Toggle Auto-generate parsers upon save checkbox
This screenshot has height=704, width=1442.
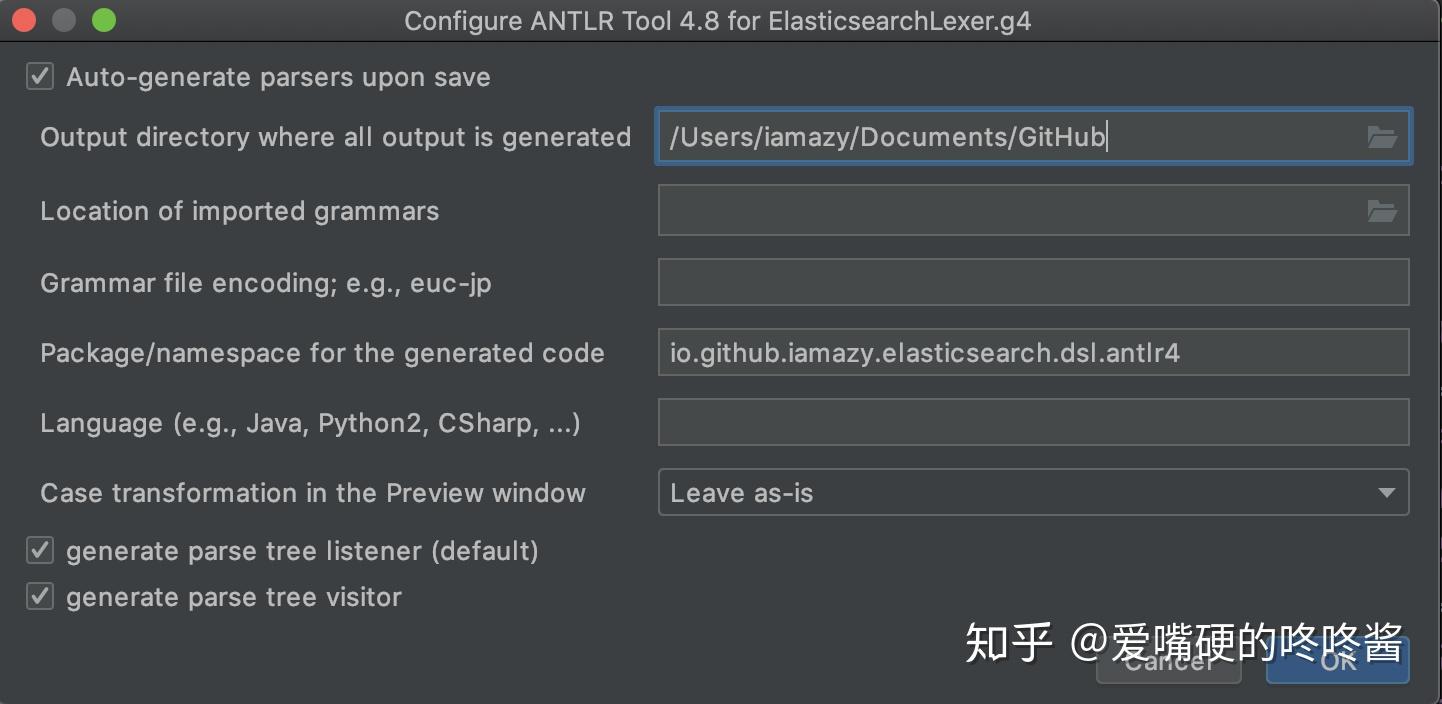click(x=40, y=77)
